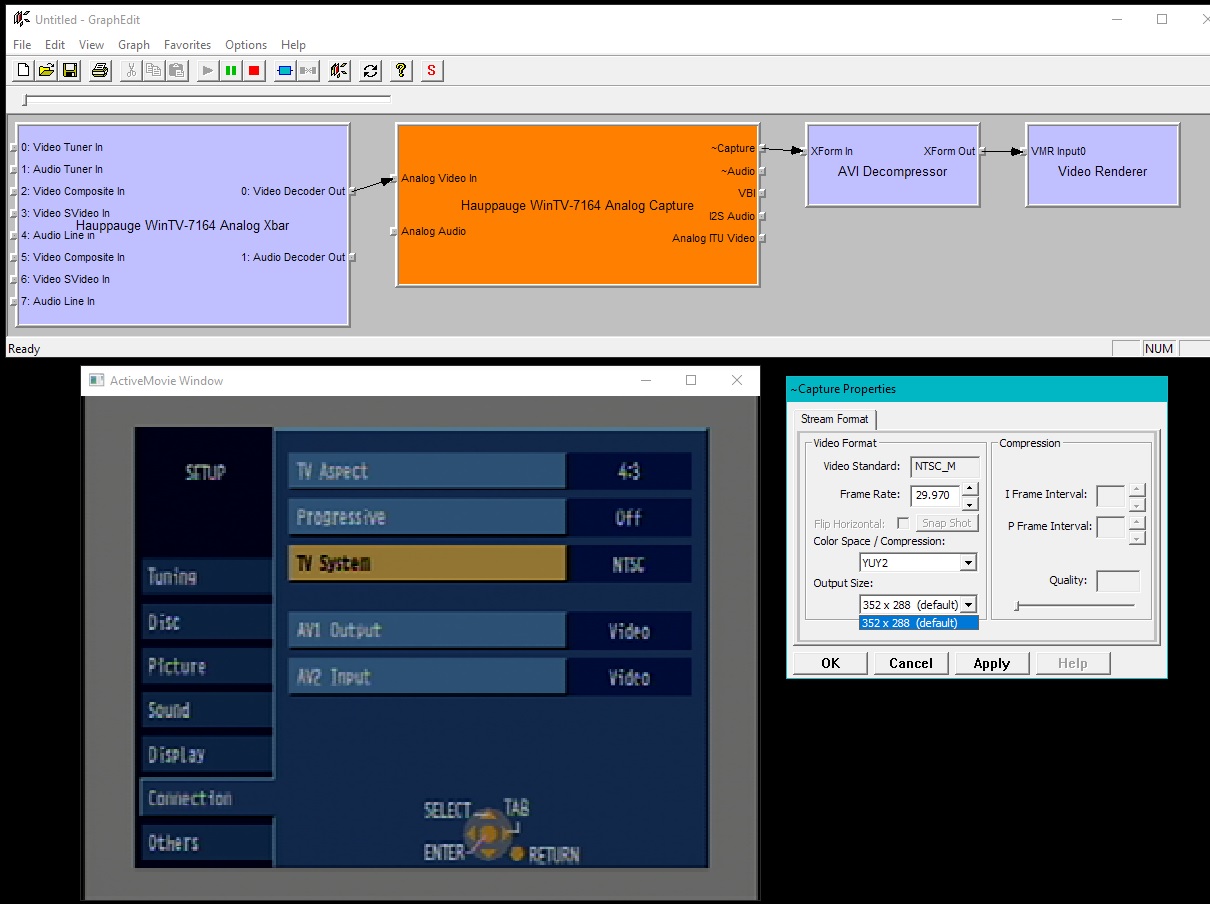Increase Frame Rate with the up arrow

tap(969, 489)
